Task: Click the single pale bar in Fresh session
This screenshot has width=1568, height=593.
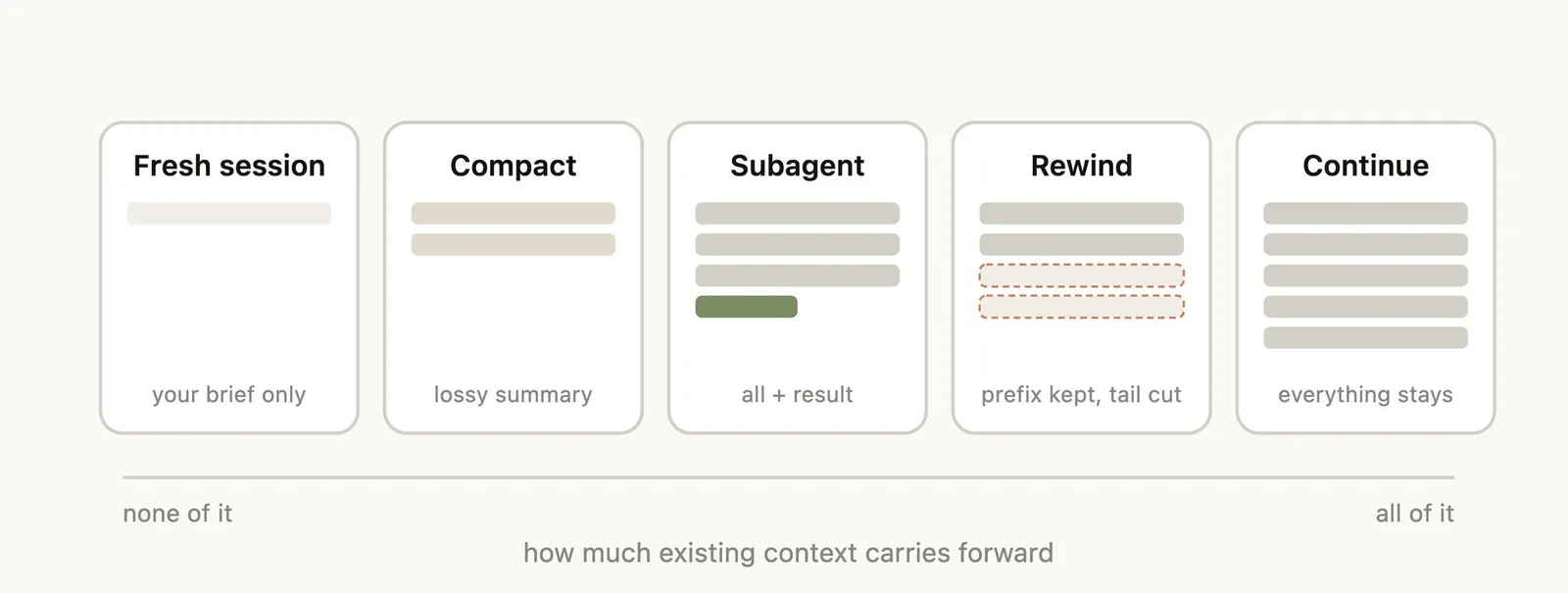Action: (229, 214)
